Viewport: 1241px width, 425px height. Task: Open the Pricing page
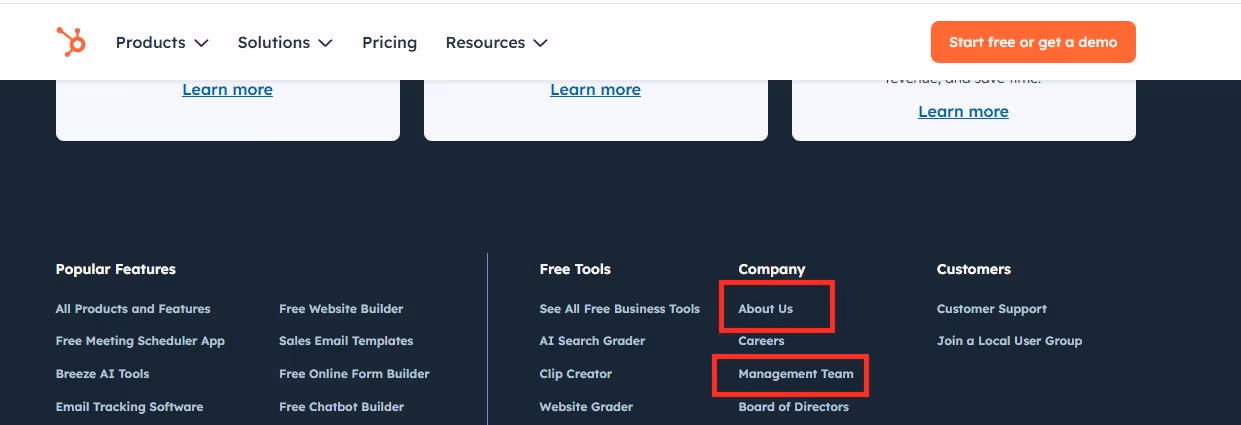[x=389, y=42]
